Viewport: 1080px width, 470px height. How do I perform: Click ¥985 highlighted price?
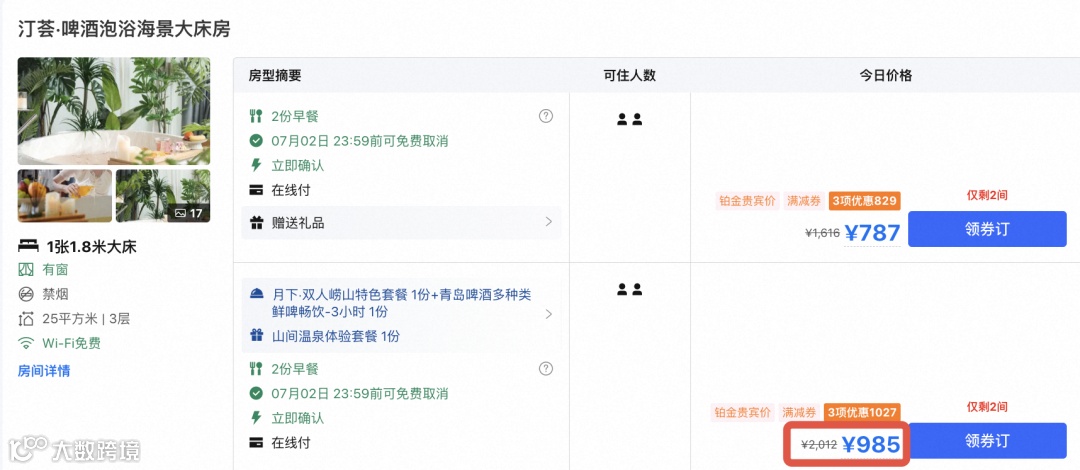(x=872, y=444)
